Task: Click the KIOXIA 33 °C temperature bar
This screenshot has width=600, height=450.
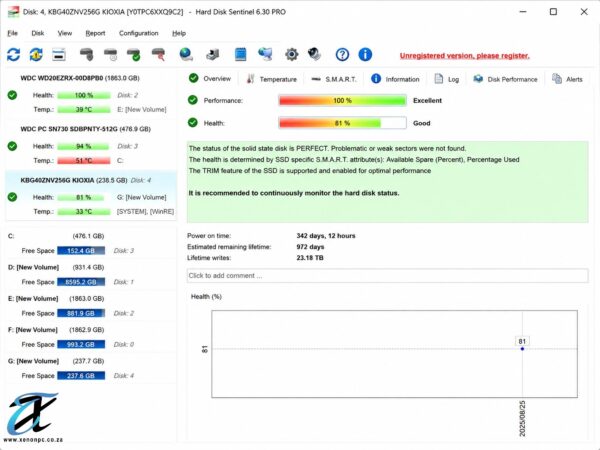Action: 84,212
